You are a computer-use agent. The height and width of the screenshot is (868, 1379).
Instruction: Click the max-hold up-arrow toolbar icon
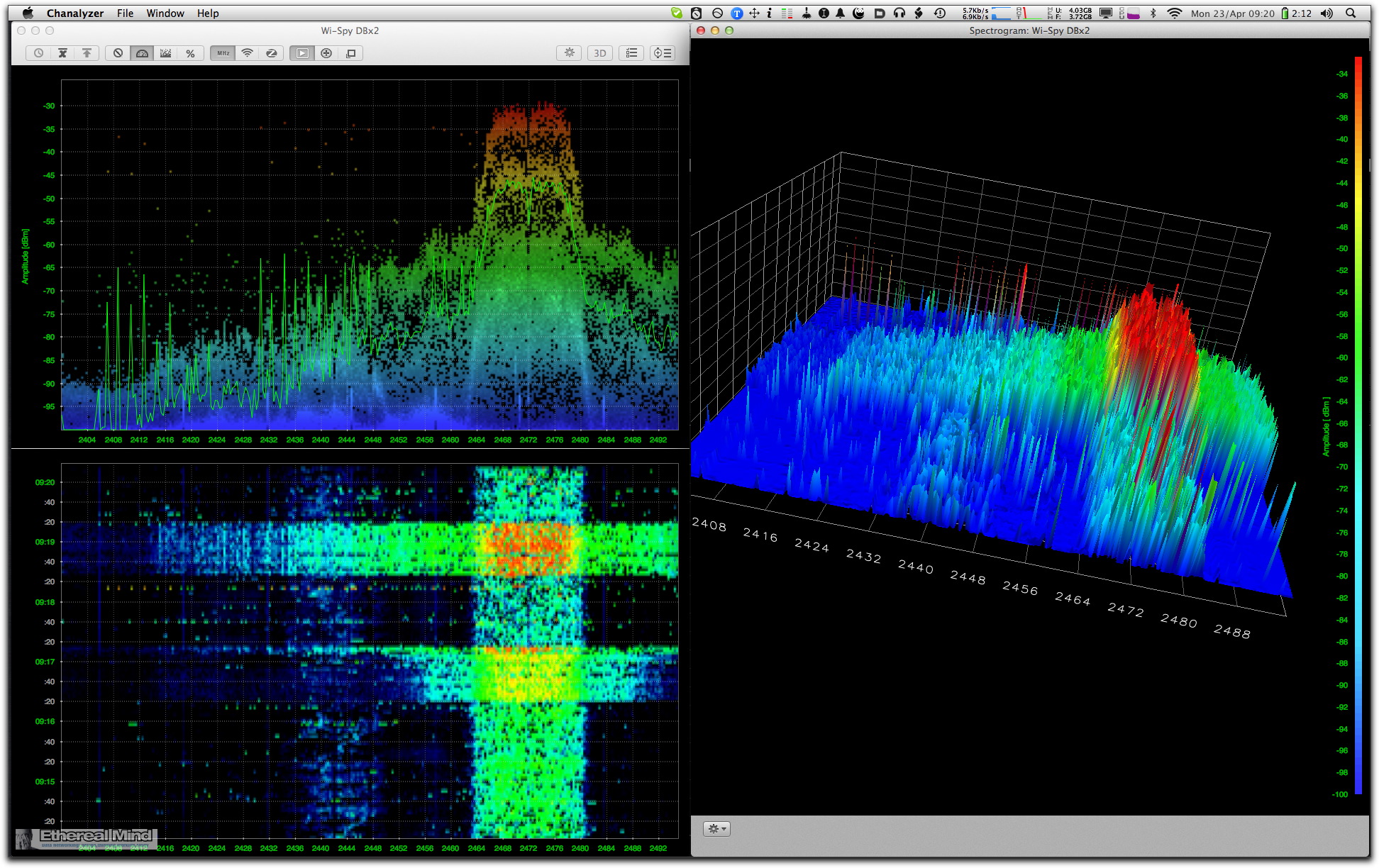(x=87, y=53)
